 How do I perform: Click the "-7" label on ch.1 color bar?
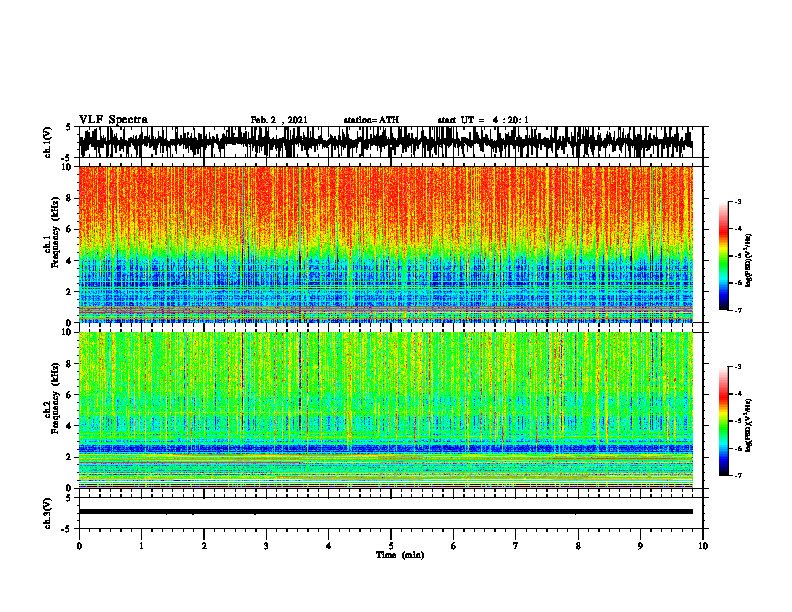coord(738,310)
